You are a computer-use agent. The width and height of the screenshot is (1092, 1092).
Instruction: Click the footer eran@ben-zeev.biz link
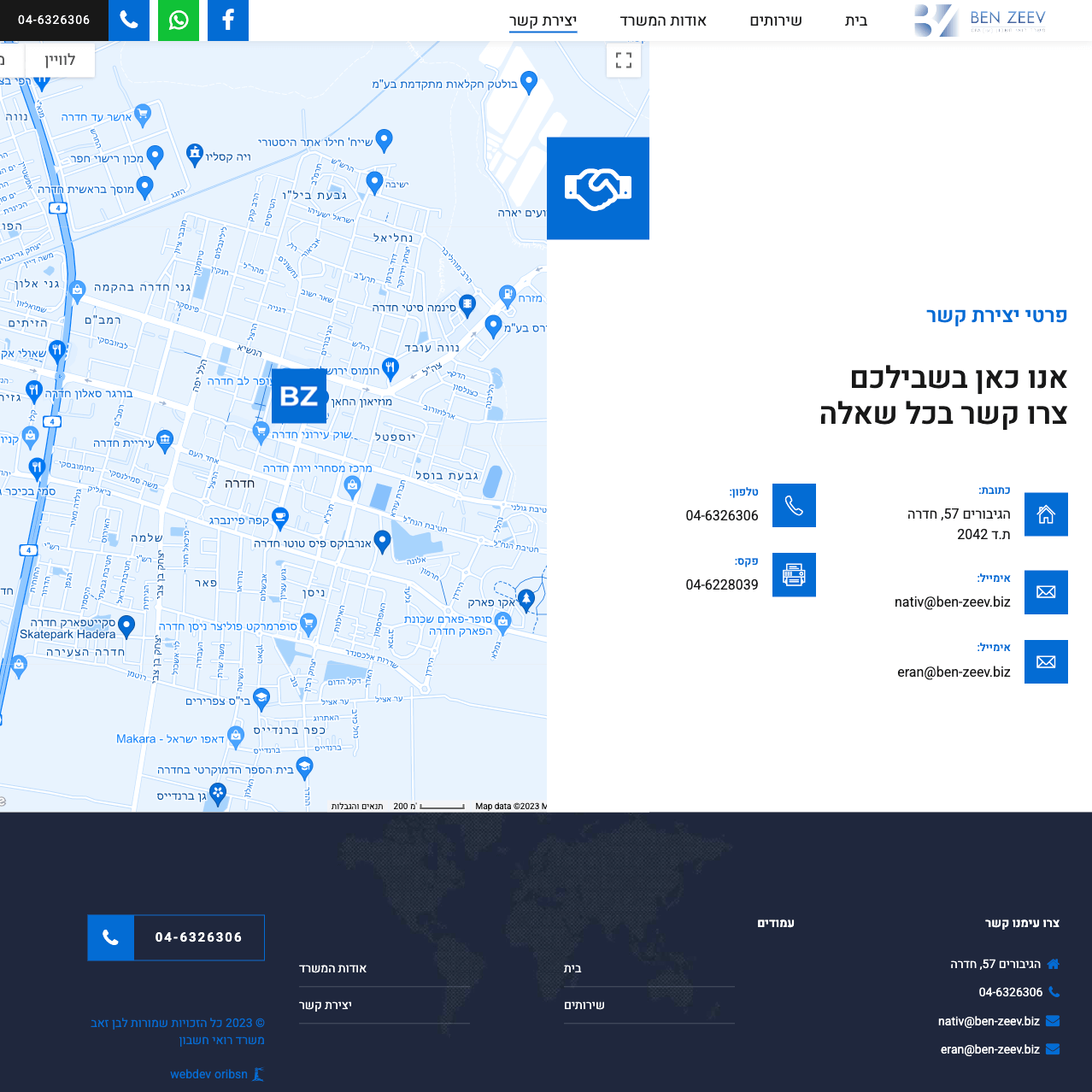(990, 1049)
